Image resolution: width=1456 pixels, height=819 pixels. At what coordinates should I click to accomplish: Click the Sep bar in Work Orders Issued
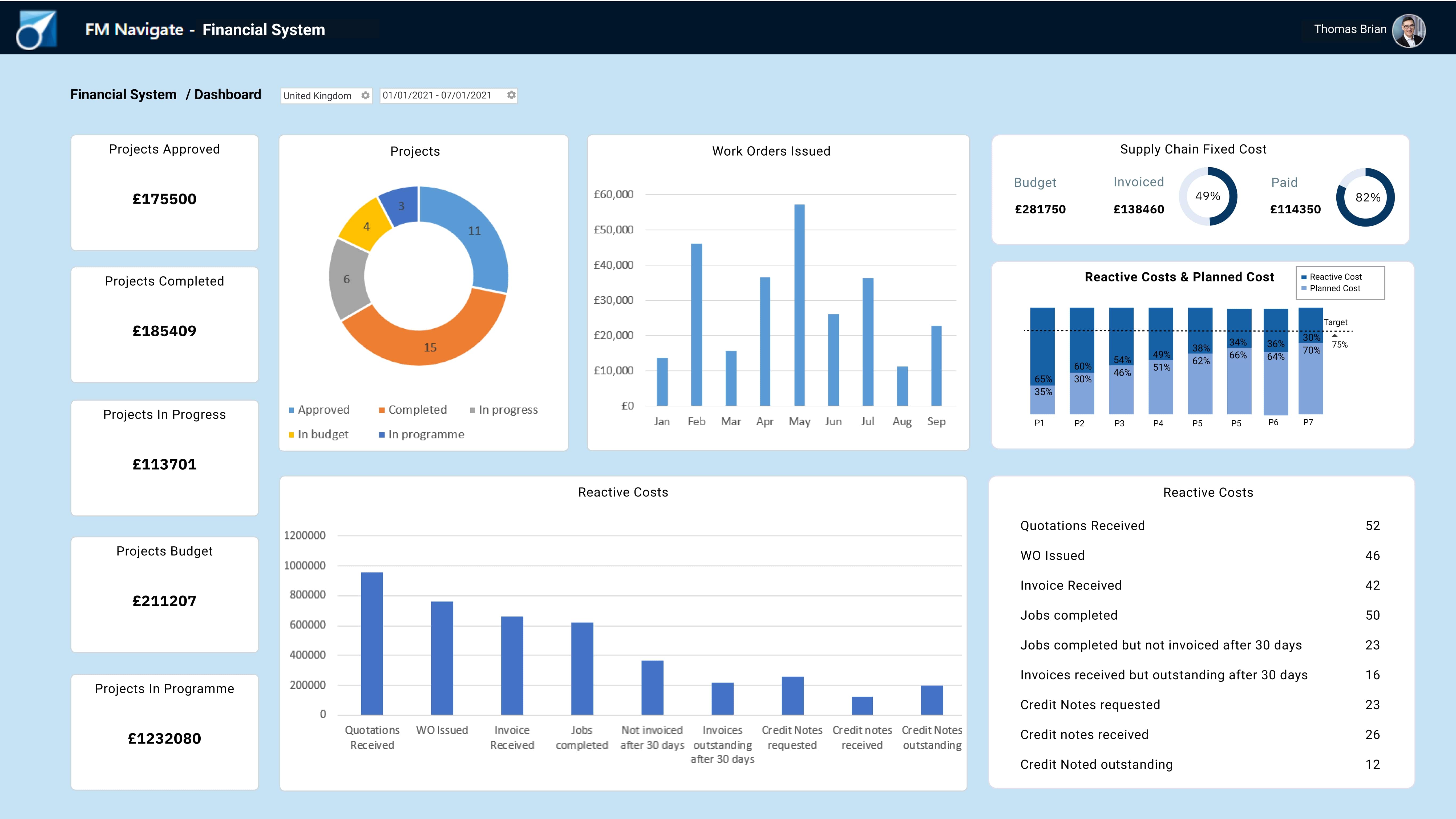(x=937, y=366)
